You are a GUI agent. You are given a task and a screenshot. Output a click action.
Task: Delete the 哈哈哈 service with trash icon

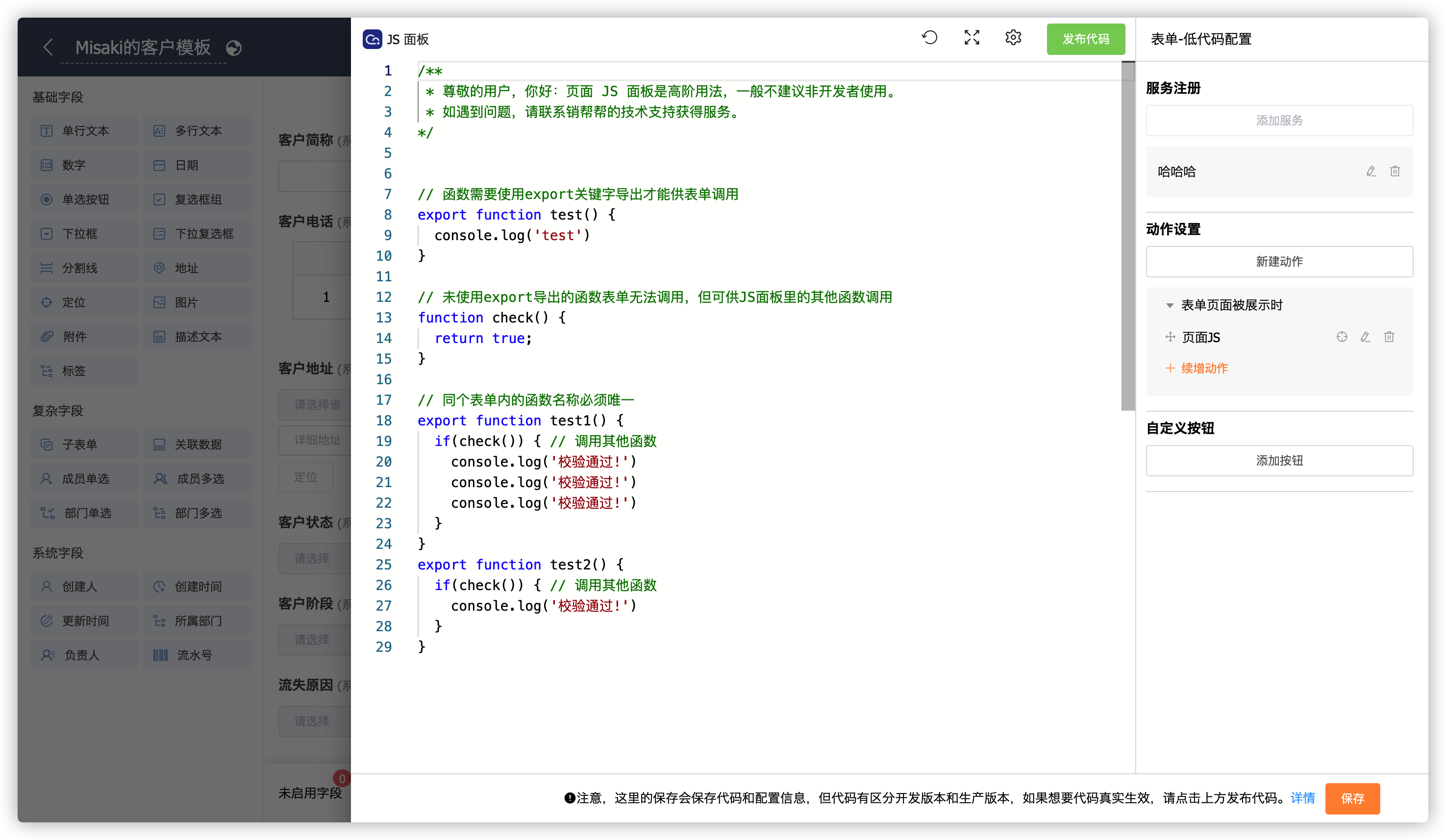click(1395, 172)
